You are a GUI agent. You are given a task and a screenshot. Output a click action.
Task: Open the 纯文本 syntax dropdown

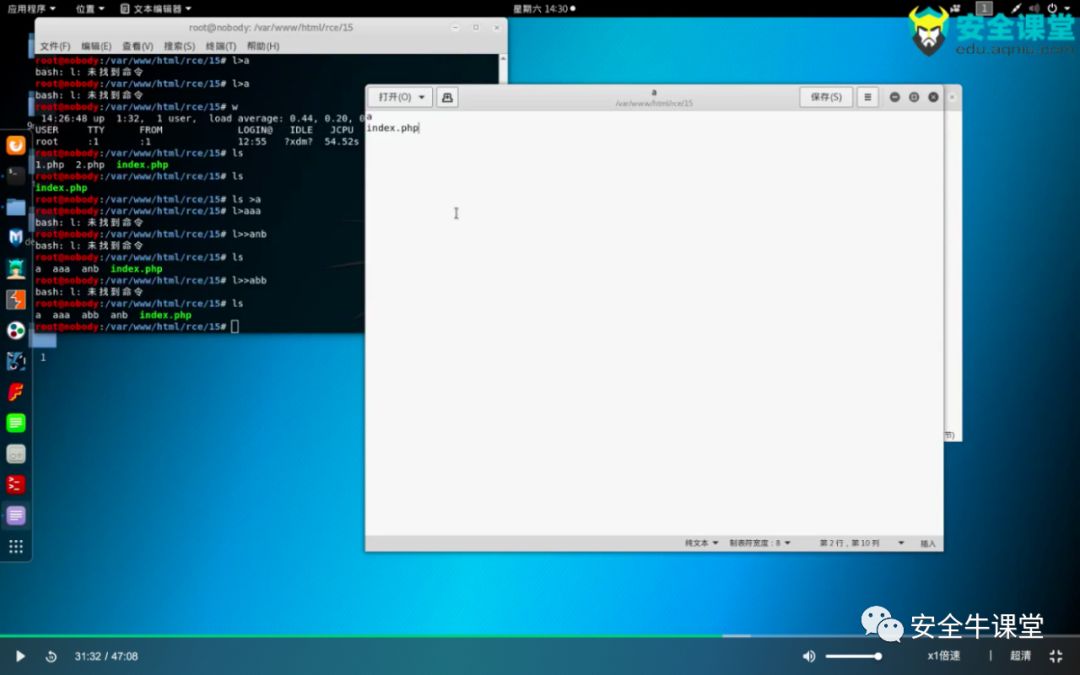click(701, 543)
